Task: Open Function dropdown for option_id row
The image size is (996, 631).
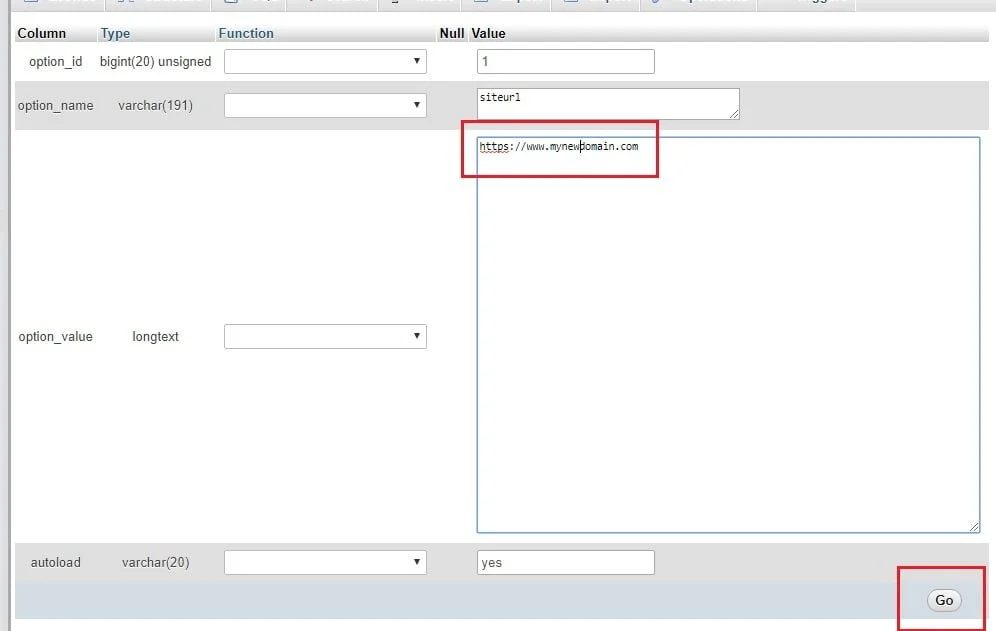Action: click(325, 62)
